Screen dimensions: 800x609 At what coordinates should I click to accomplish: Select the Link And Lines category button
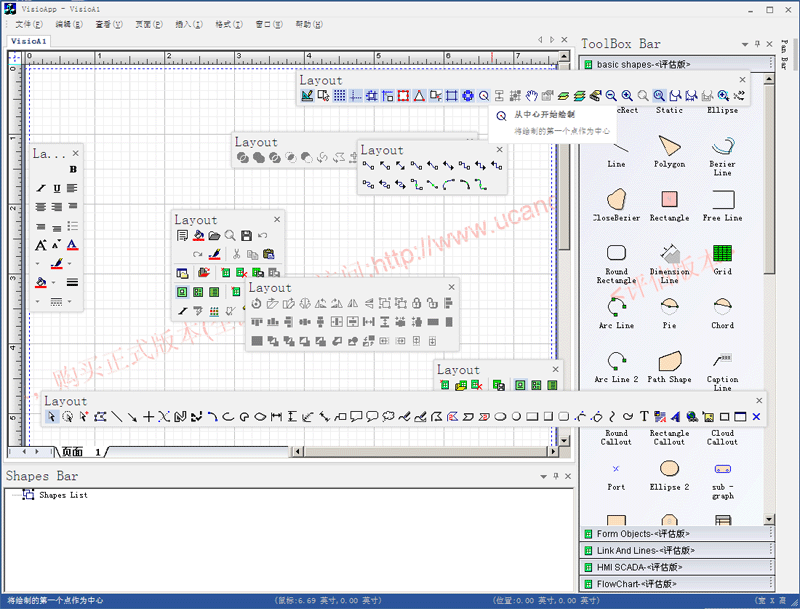(x=645, y=550)
